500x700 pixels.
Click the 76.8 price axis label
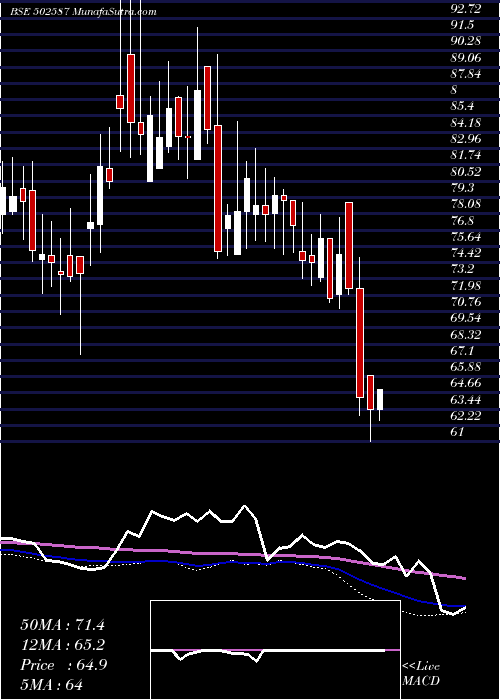(x=462, y=221)
